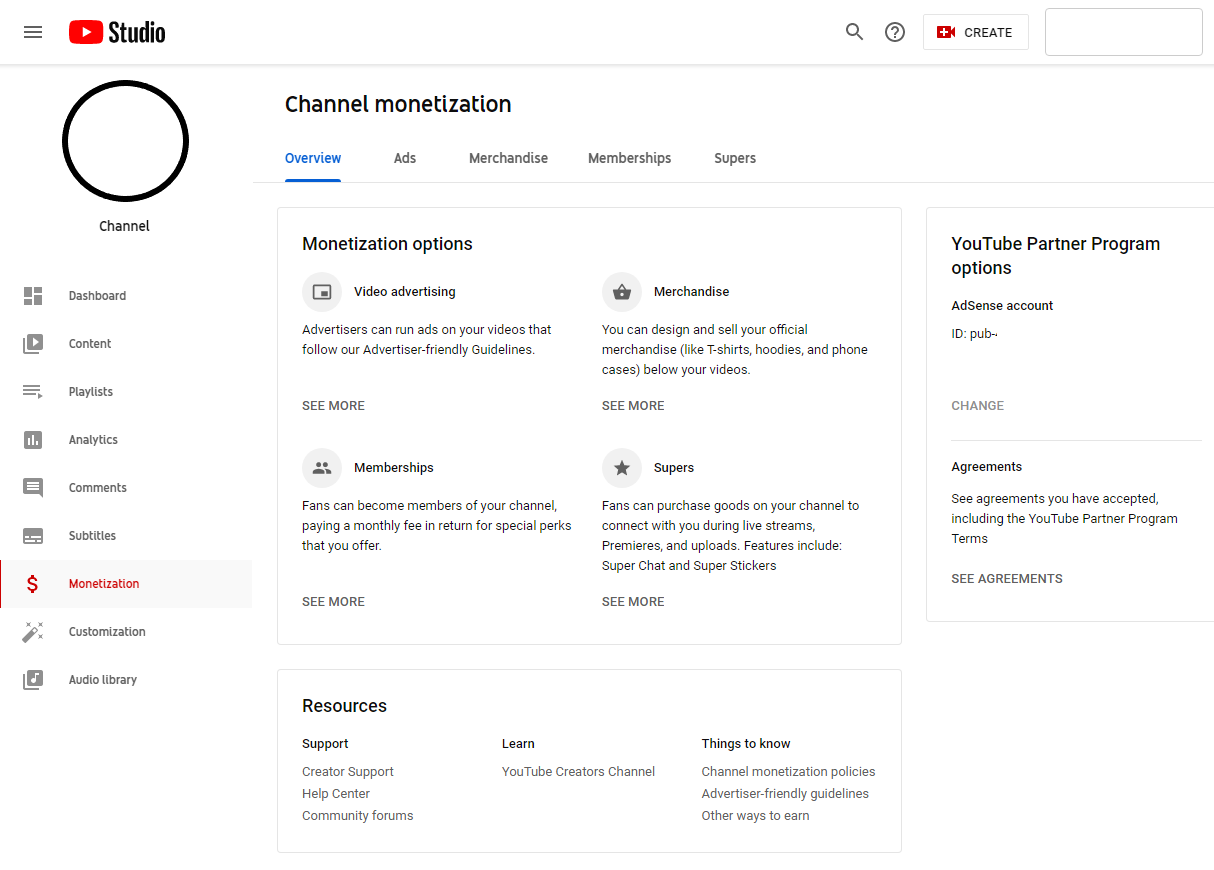The image size is (1214, 870).
Task: Open Content from the sidebar
Action: (90, 344)
